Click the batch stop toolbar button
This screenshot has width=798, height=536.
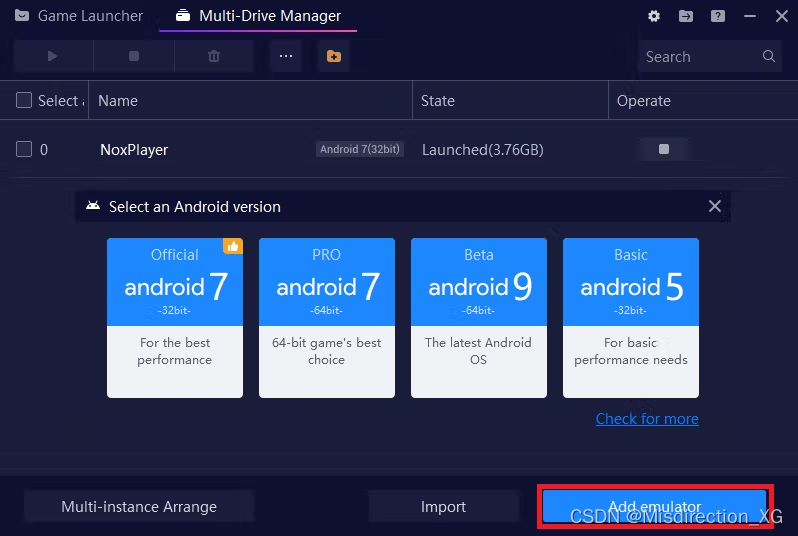tap(134, 56)
